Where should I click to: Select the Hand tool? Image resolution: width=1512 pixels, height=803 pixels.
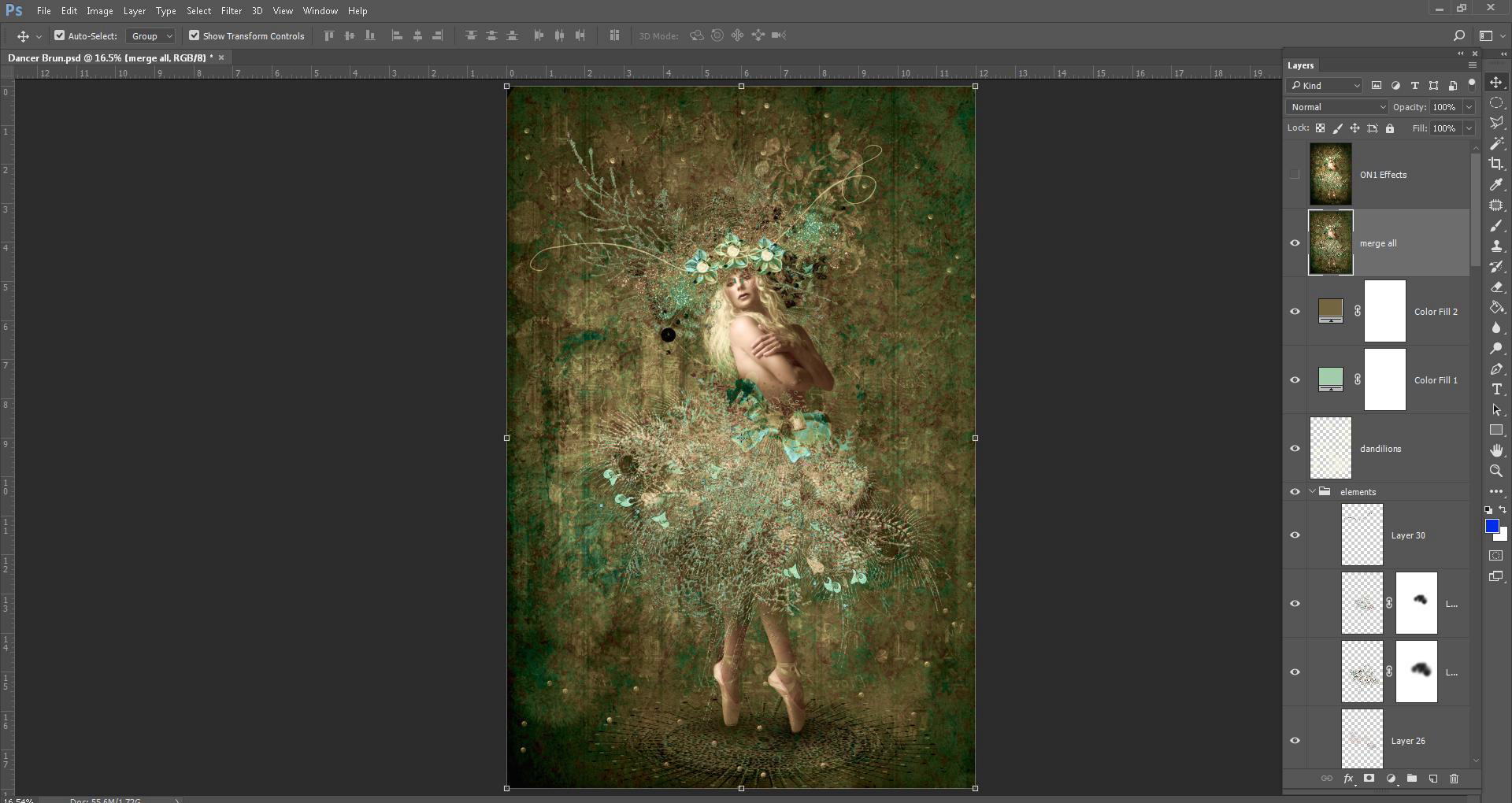point(1496,450)
